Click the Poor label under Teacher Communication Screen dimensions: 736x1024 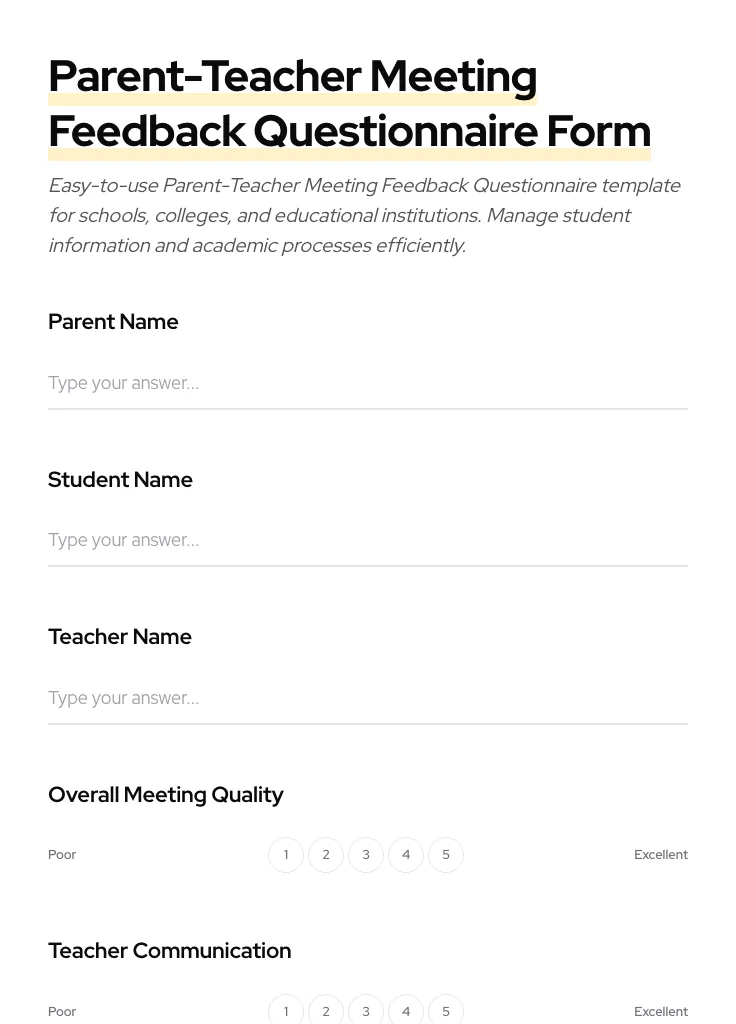[62, 1011]
